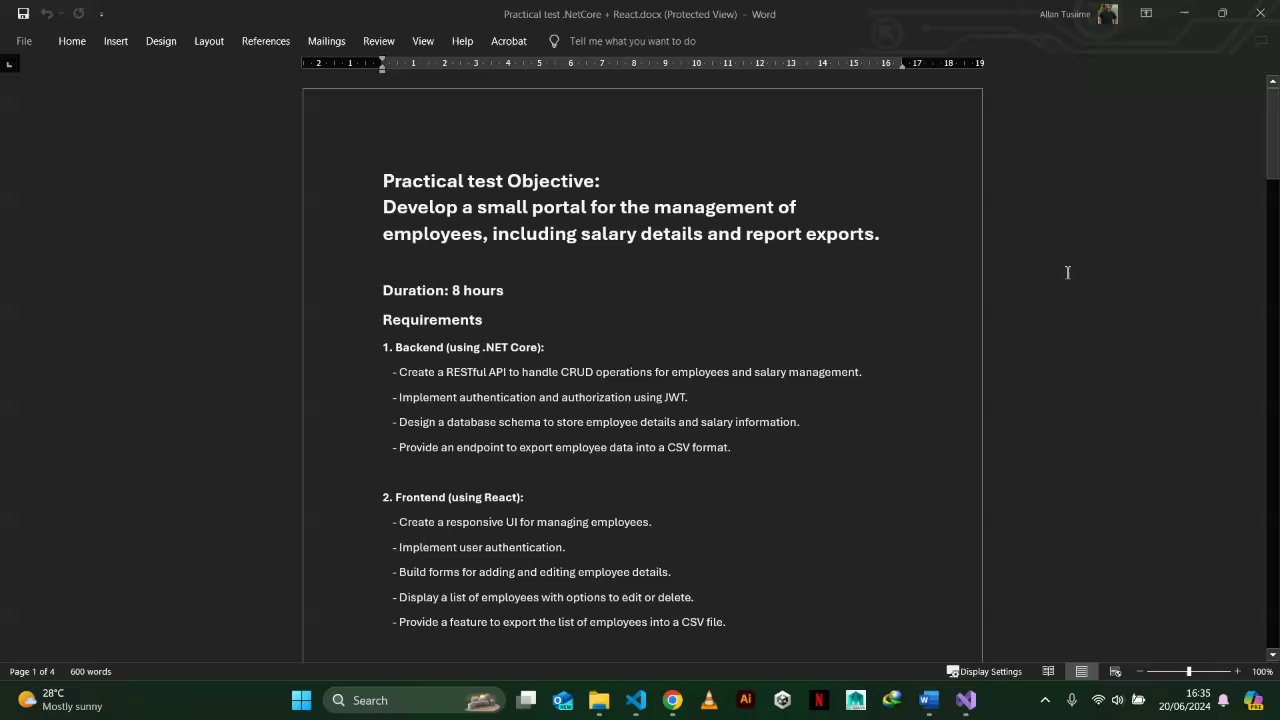Open the Acrobat ribbon tab

click(508, 41)
